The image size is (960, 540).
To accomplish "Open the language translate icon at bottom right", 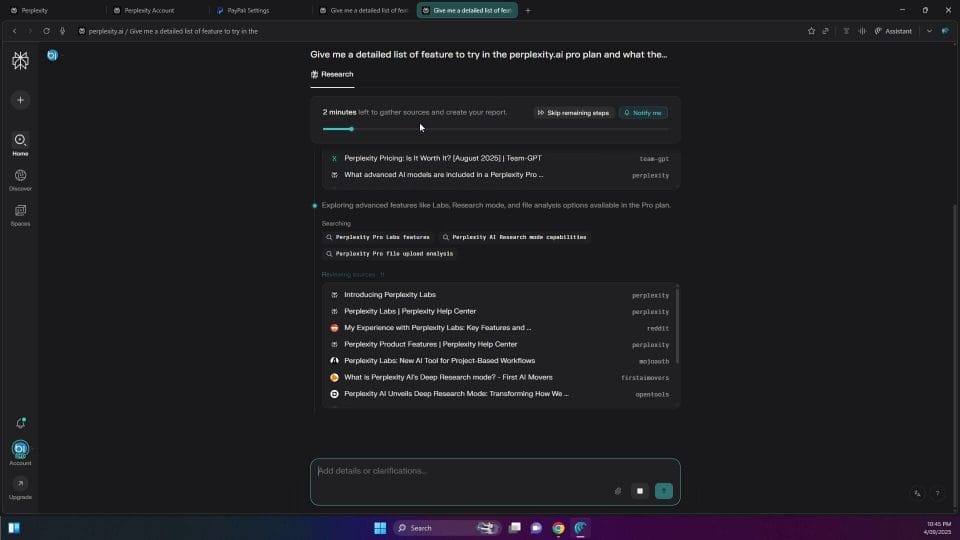I will 917,493.
